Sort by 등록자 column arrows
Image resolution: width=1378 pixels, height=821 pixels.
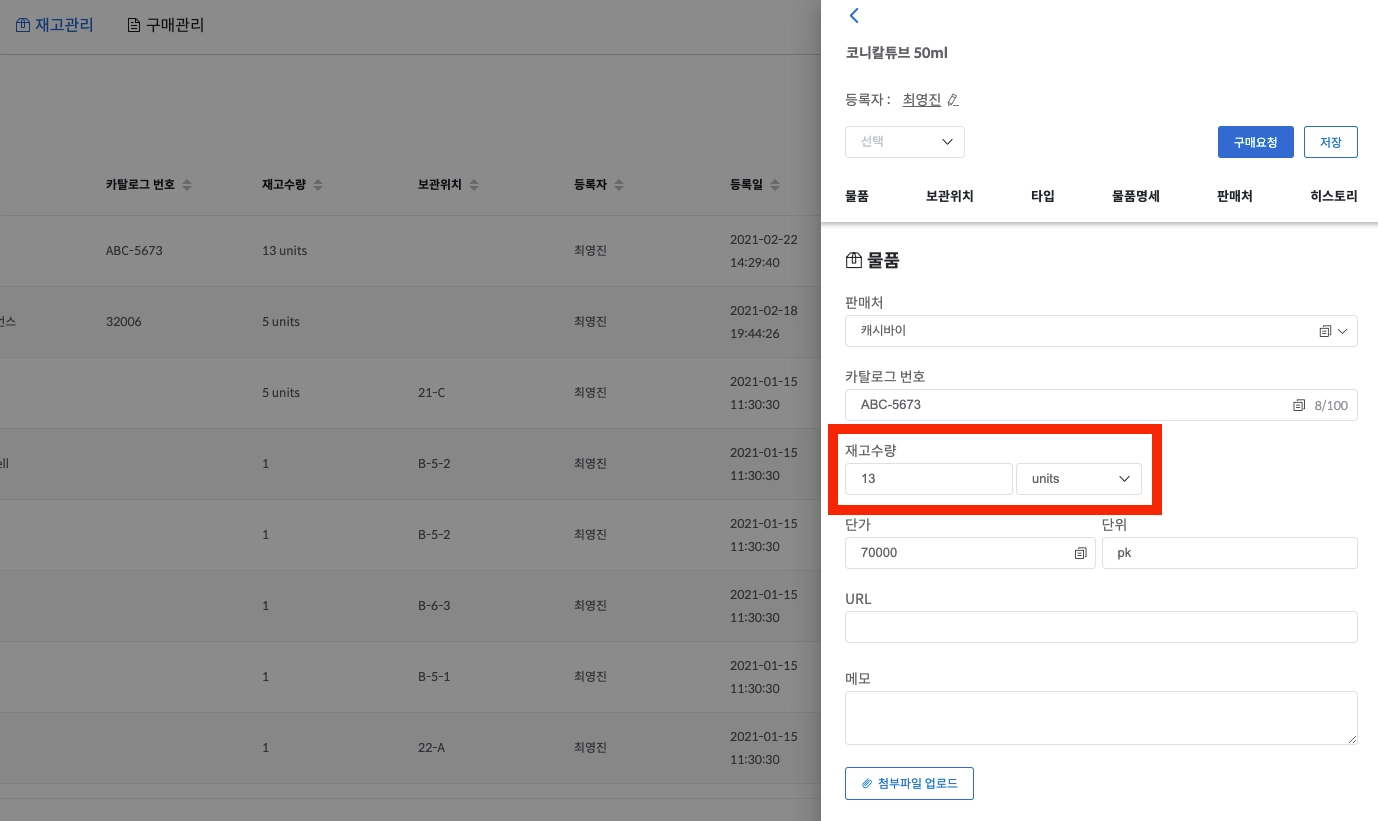tap(619, 185)
